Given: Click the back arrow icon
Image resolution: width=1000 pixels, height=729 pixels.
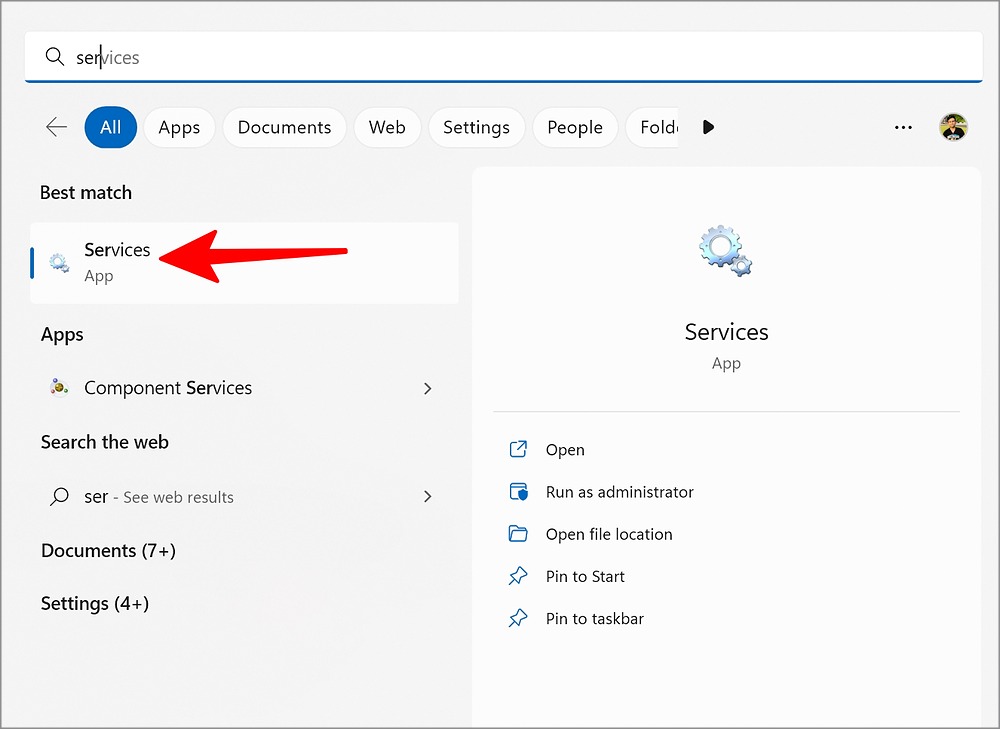Looking at the screenshot, I should click(57, 127).
